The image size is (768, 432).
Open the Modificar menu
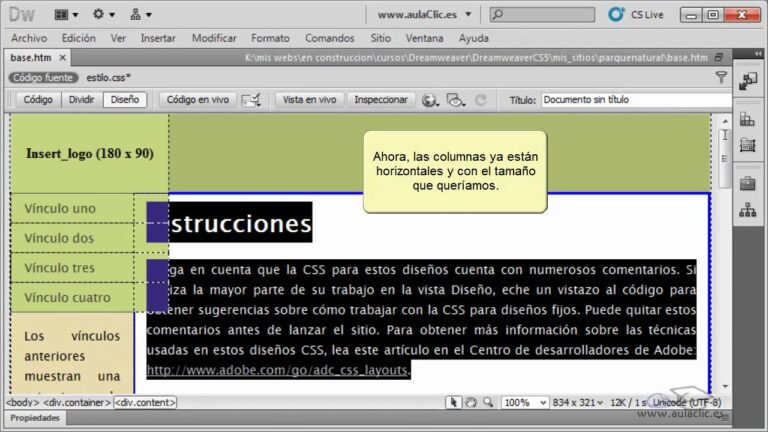(x=214, y=38)
